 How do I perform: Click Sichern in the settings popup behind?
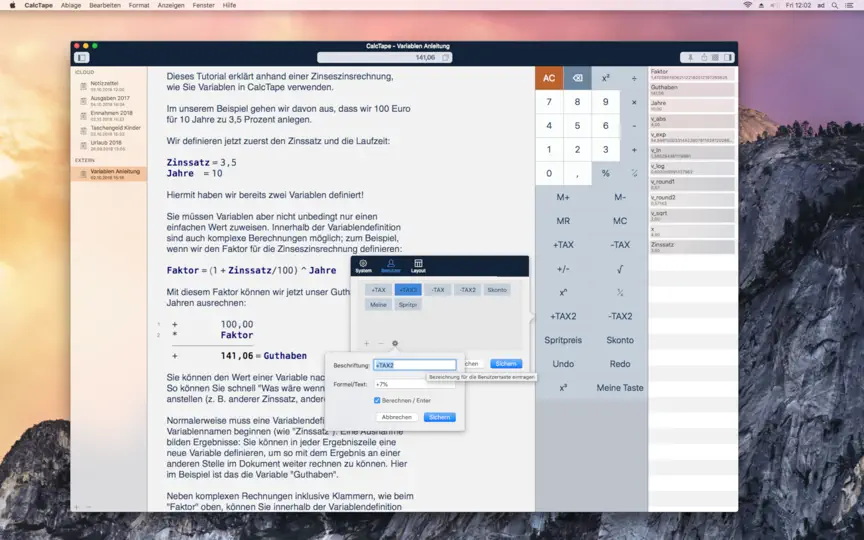[505, 364]
